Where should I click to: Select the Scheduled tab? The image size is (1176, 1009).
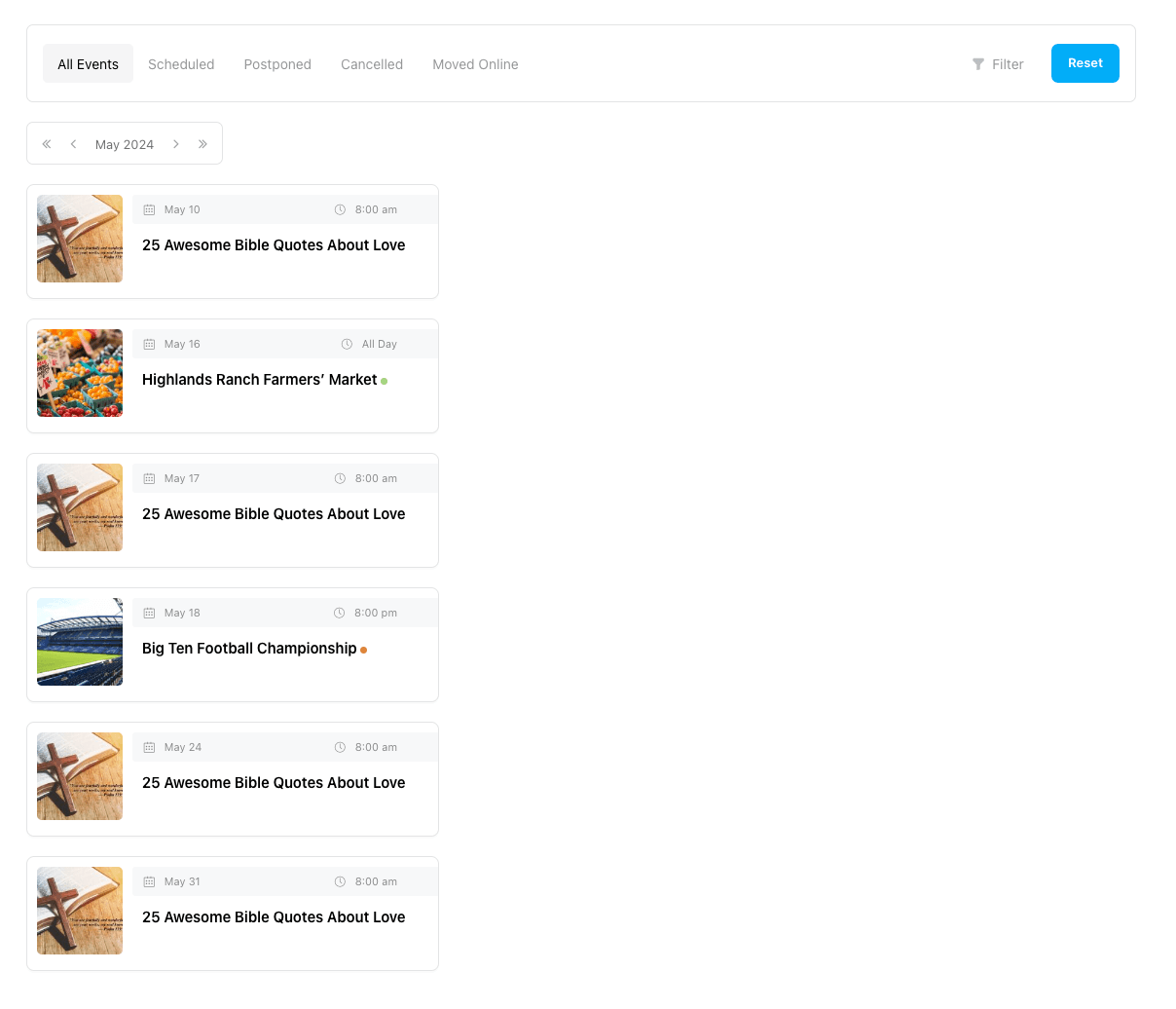point(181,64)
